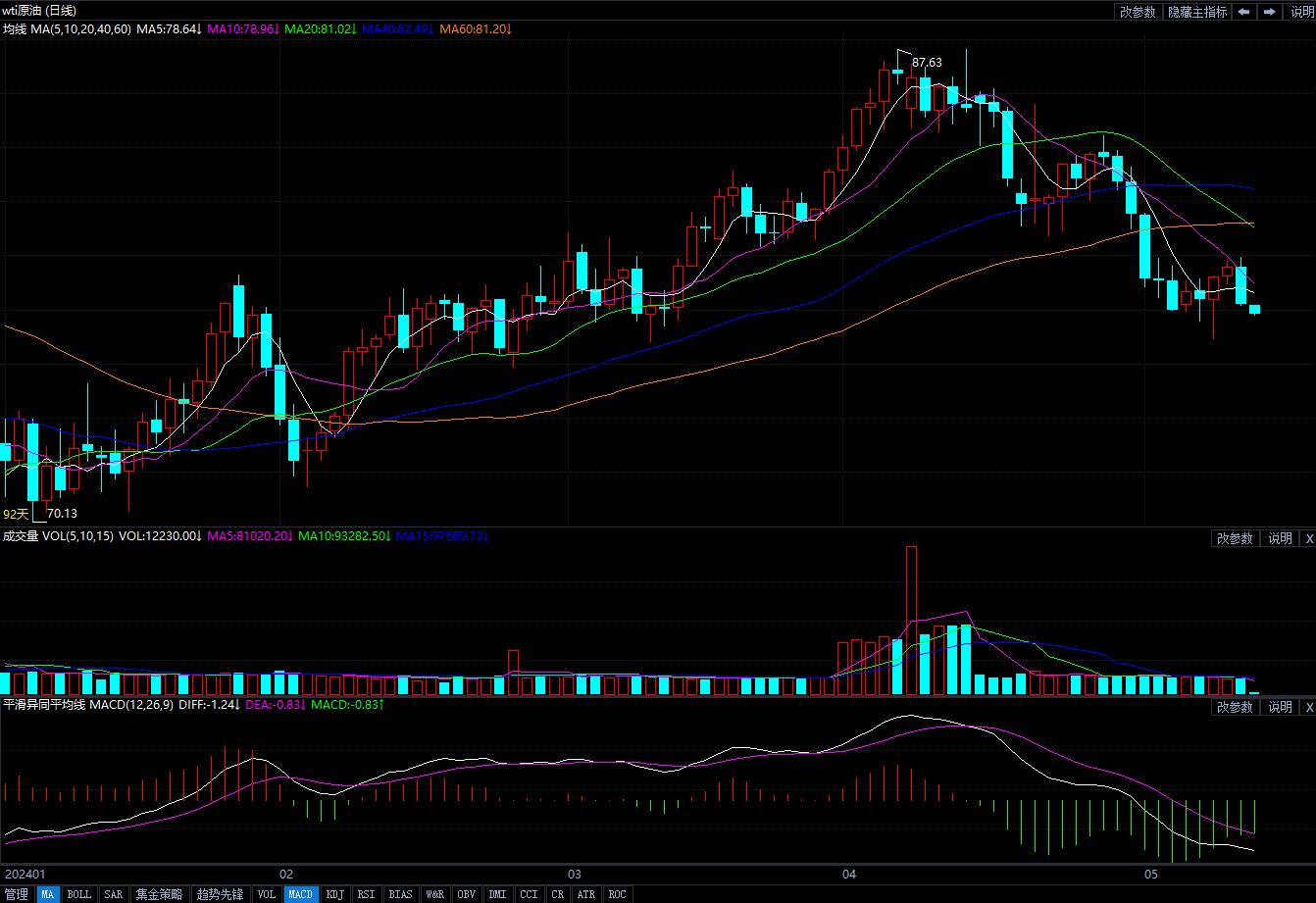The width and height of the screenshot is (1316, 903).
Task: Switch to the KDJ indicator tab
Action: [x=335, y=894]
